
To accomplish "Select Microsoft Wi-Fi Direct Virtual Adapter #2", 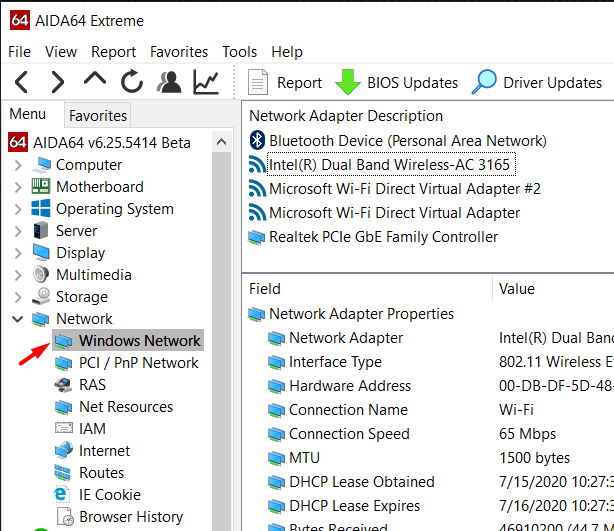I will click(405, 189).
